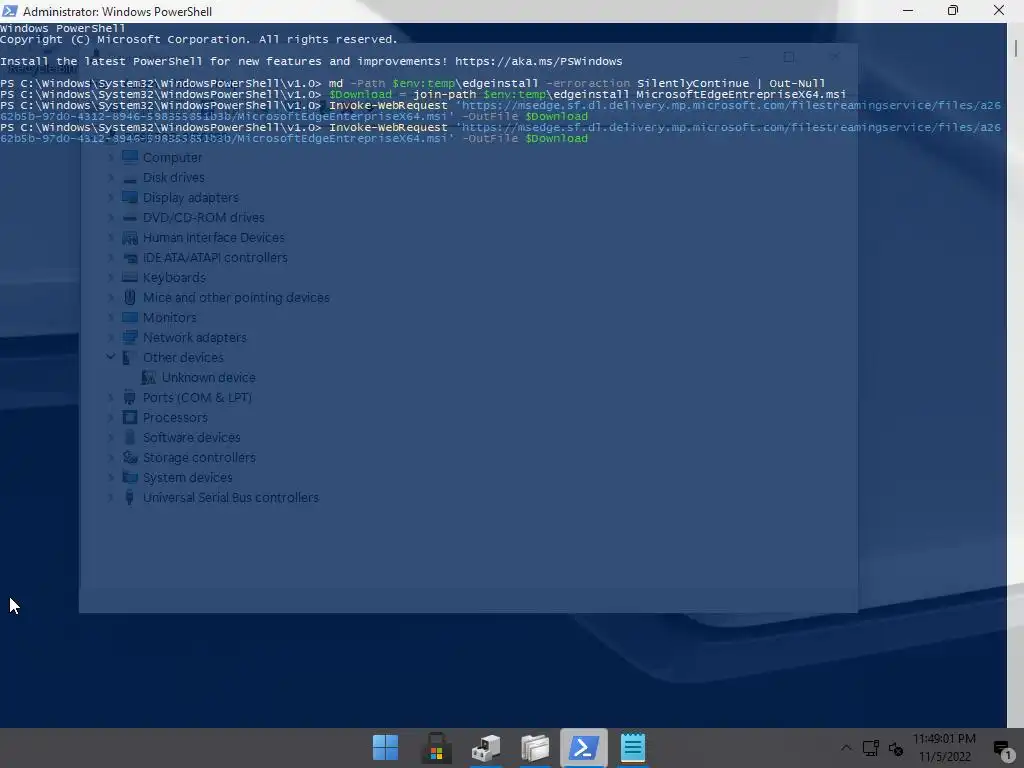The image size is (1024, 768).
Task: Click 'Storage controllers' label in Device Manager
Action: [x=199, y=458]
